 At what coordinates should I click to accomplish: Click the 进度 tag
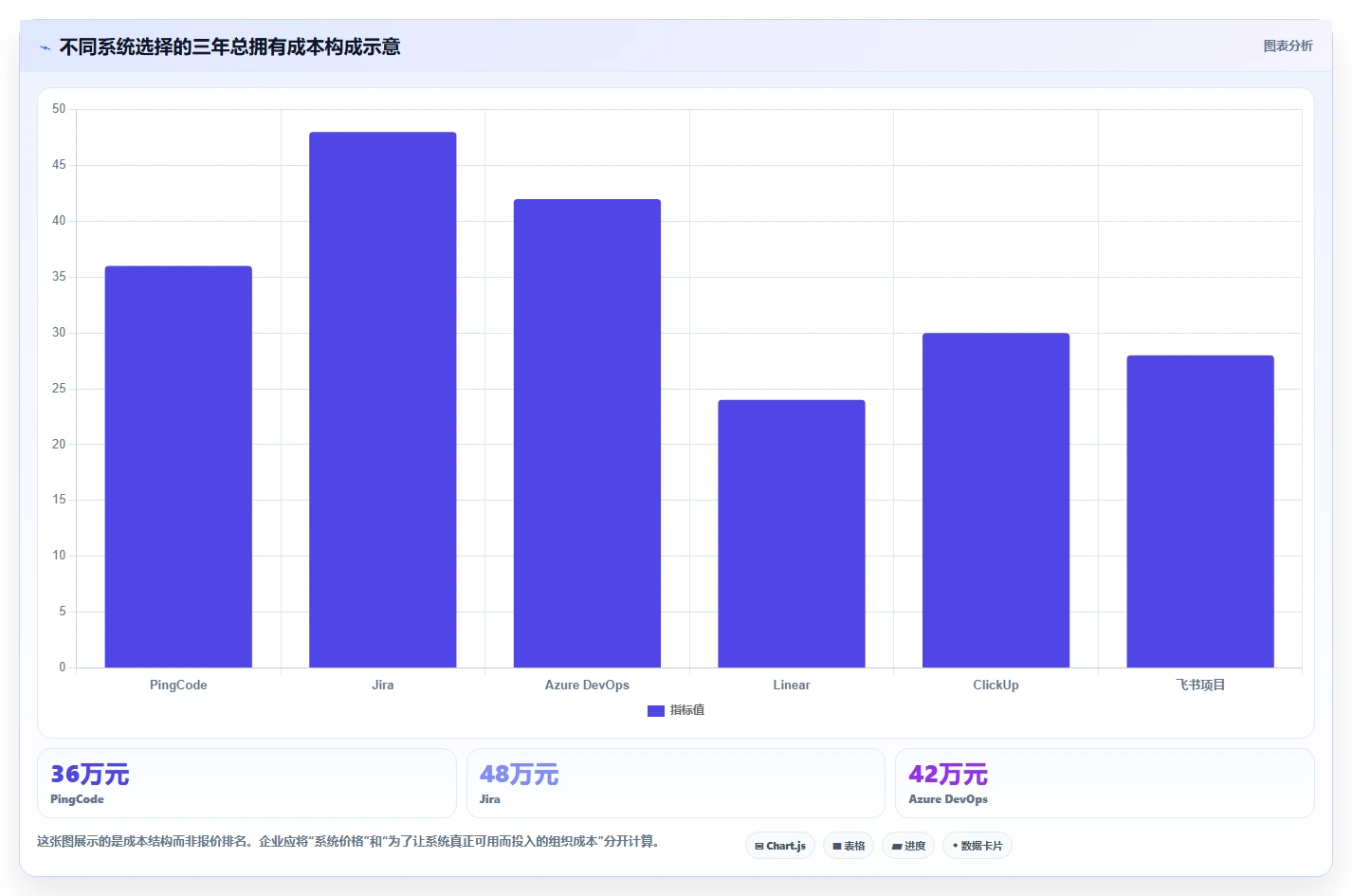pos(908,846)
